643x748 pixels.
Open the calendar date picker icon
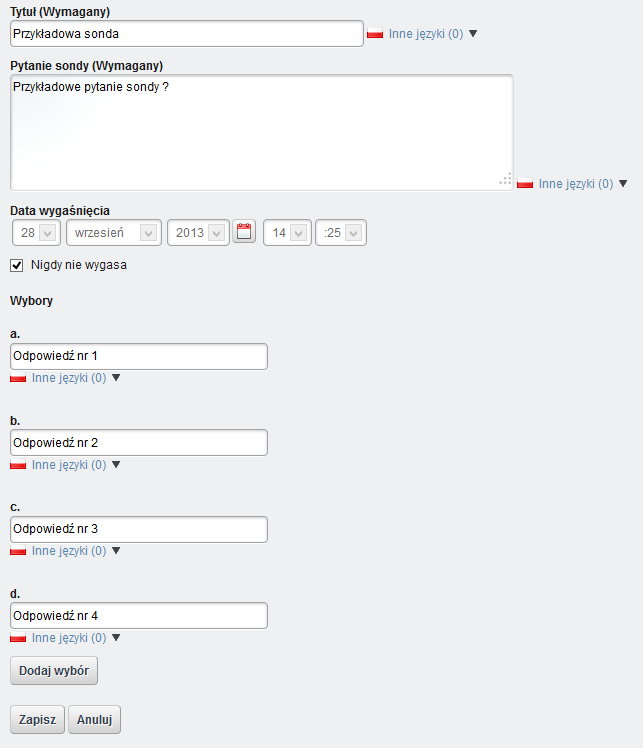click(x=244, y=232)
